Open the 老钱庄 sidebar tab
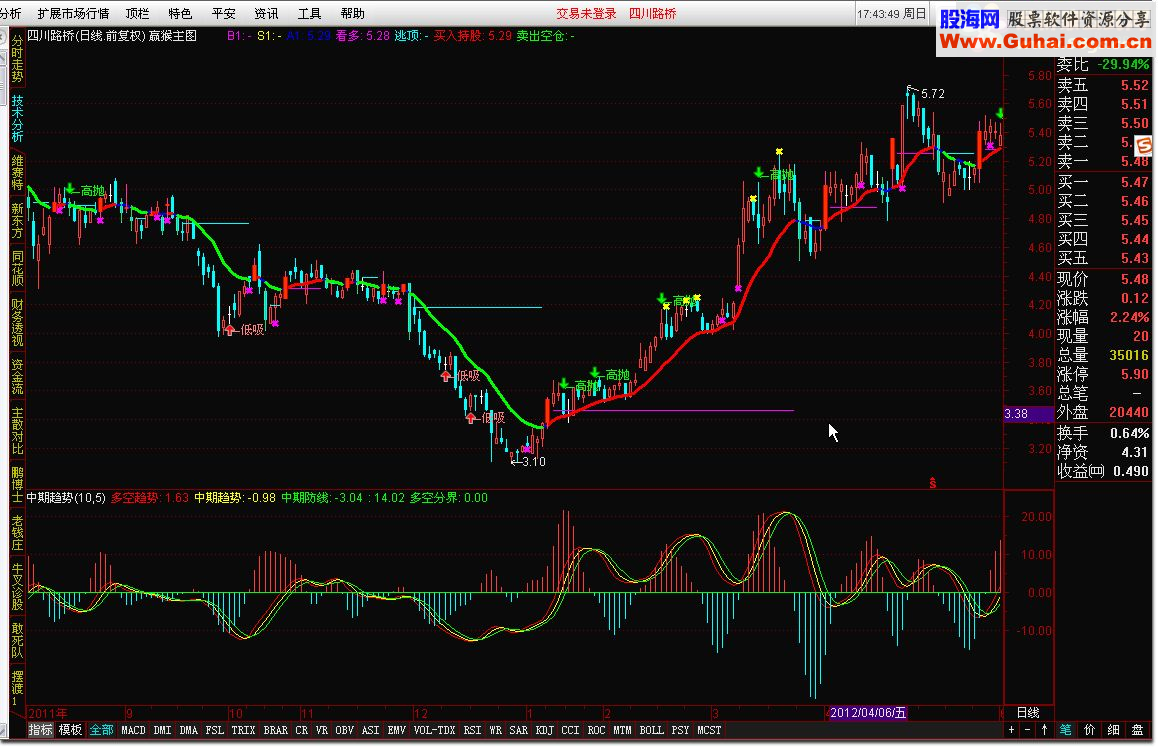 tap(17, 533)
